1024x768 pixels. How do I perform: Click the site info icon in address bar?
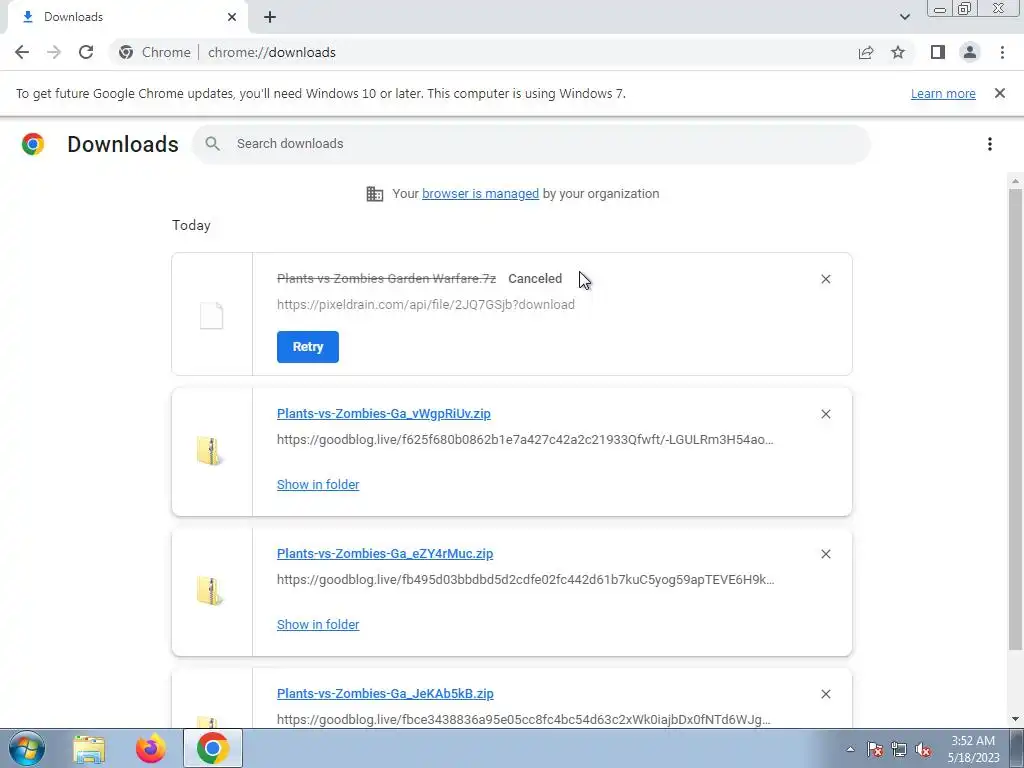click(126, 52)
